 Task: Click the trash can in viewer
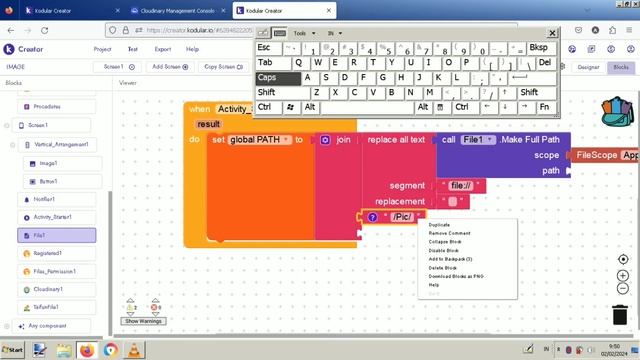pyautogui.click(x=620, y=315)
